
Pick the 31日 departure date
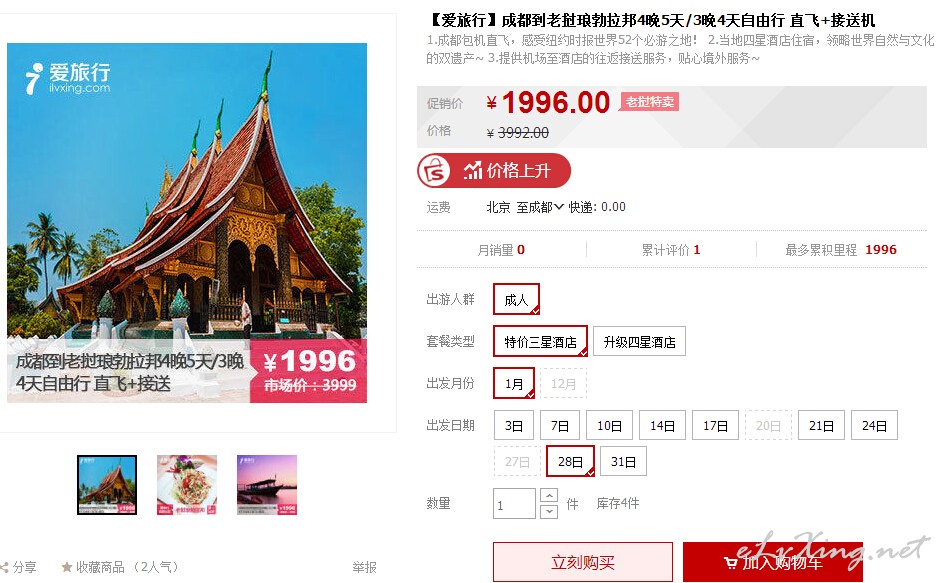(623, 461)
